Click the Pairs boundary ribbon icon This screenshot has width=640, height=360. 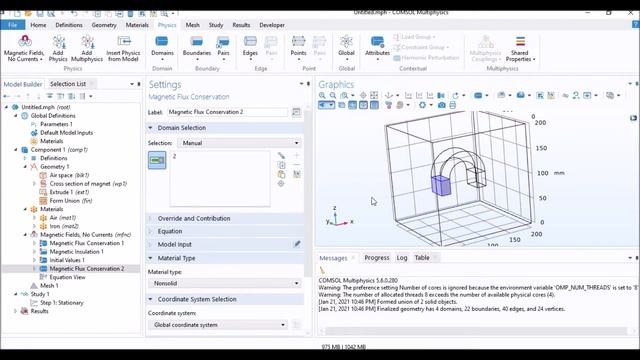[223, 48]
